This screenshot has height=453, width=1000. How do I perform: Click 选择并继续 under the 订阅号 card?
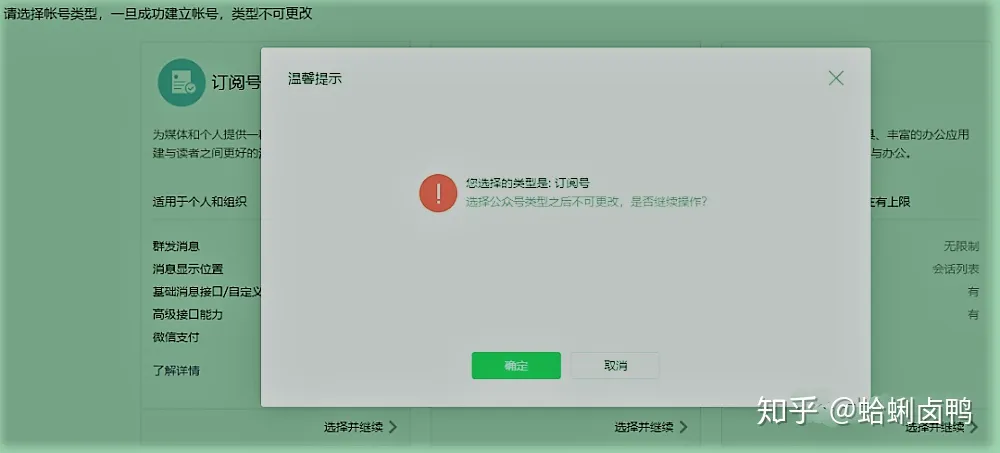click(352, 427)
